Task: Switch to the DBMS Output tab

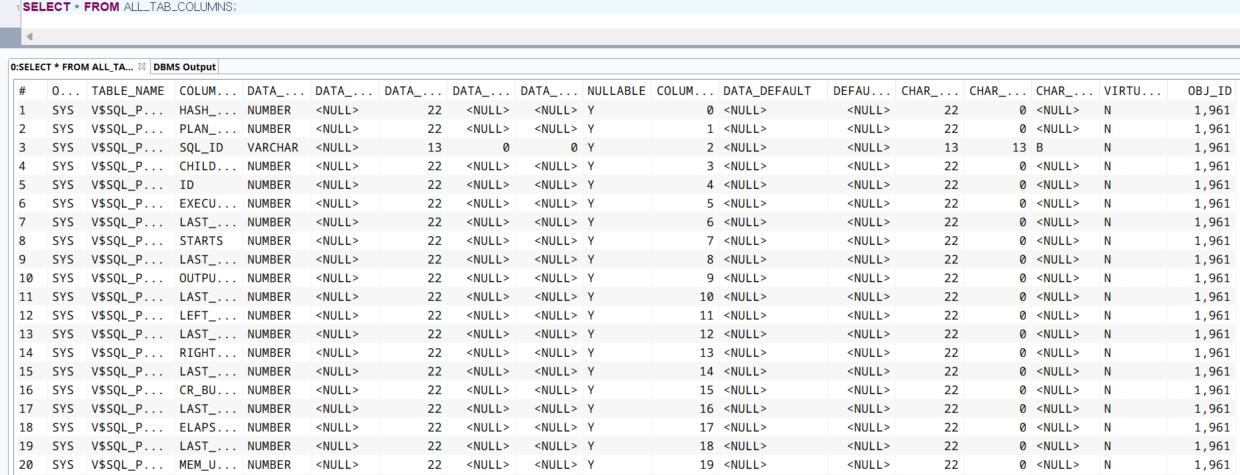Action: (184, 67)
